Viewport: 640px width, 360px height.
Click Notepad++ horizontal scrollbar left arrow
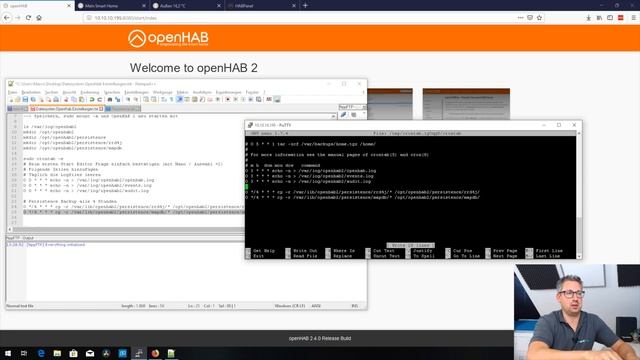10,229
